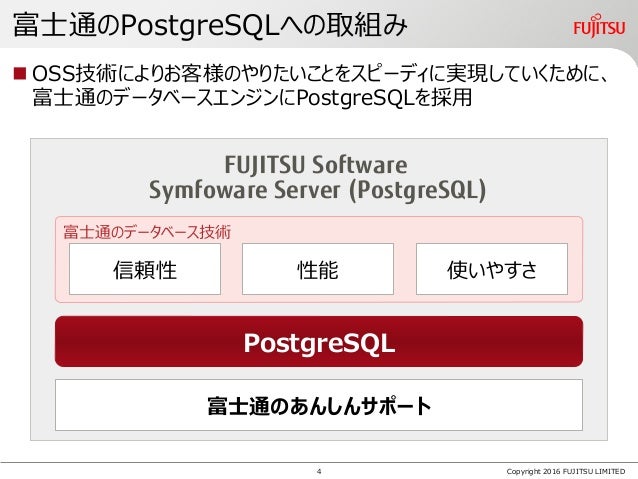
Task: Click the page number 4
Action: coord(319,472)
